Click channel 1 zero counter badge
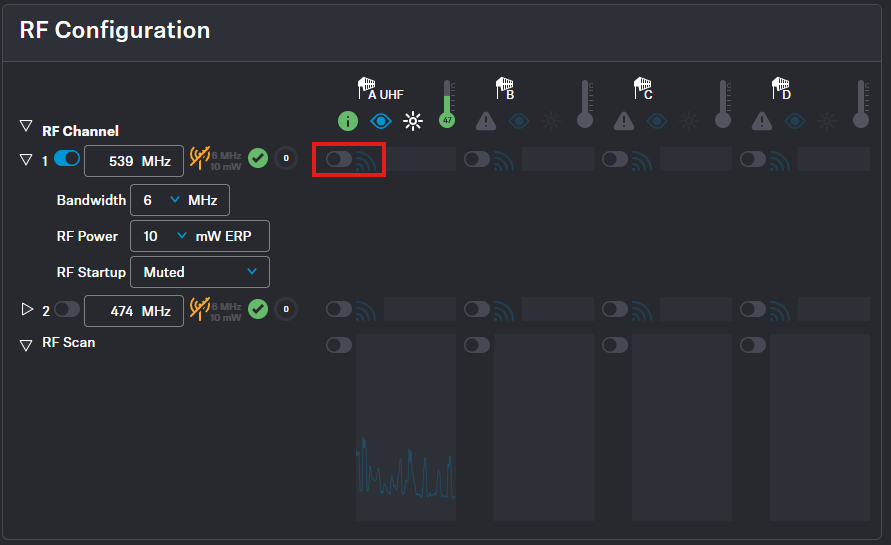This screenshot has width=891, height=545. 286,159
